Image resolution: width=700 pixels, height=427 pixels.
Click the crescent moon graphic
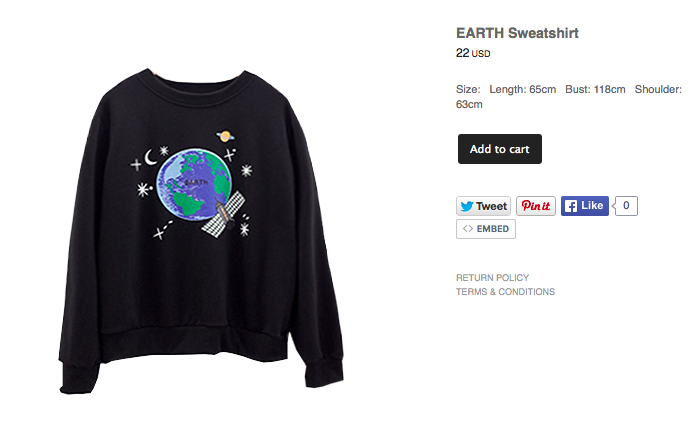(150, 157)
